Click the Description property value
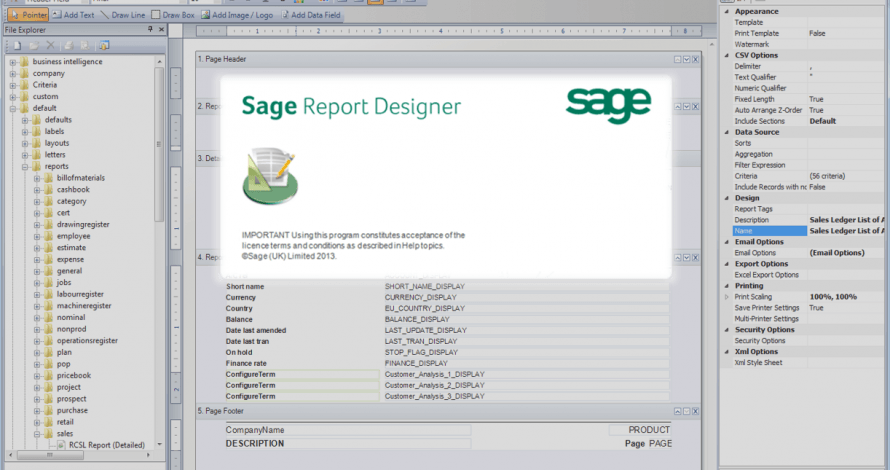890x470 pixels. (x=846, y=220)
